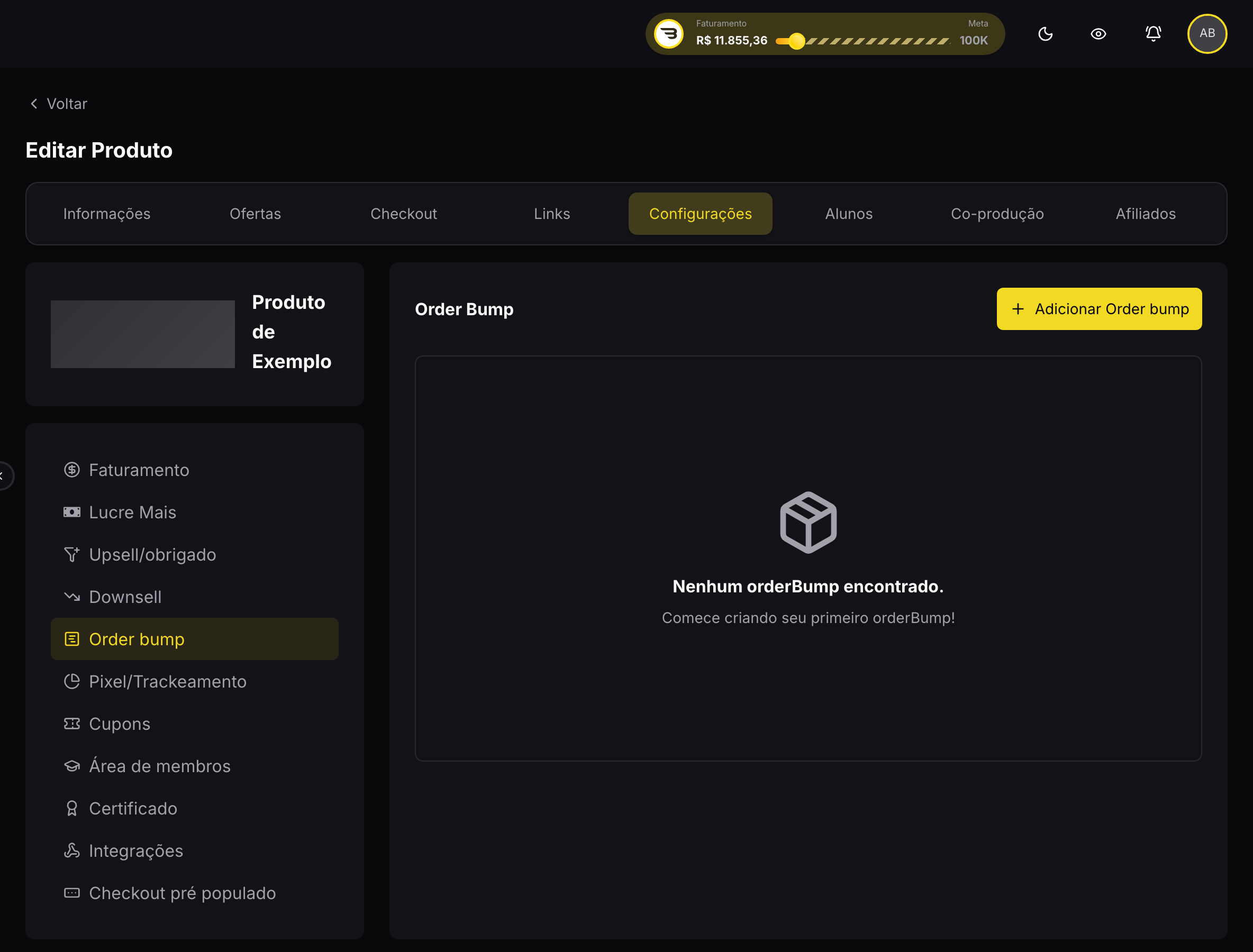1253x952 pixels.
Task: Open Lucre Mais settings section
Action: click(x=195, y=512)
